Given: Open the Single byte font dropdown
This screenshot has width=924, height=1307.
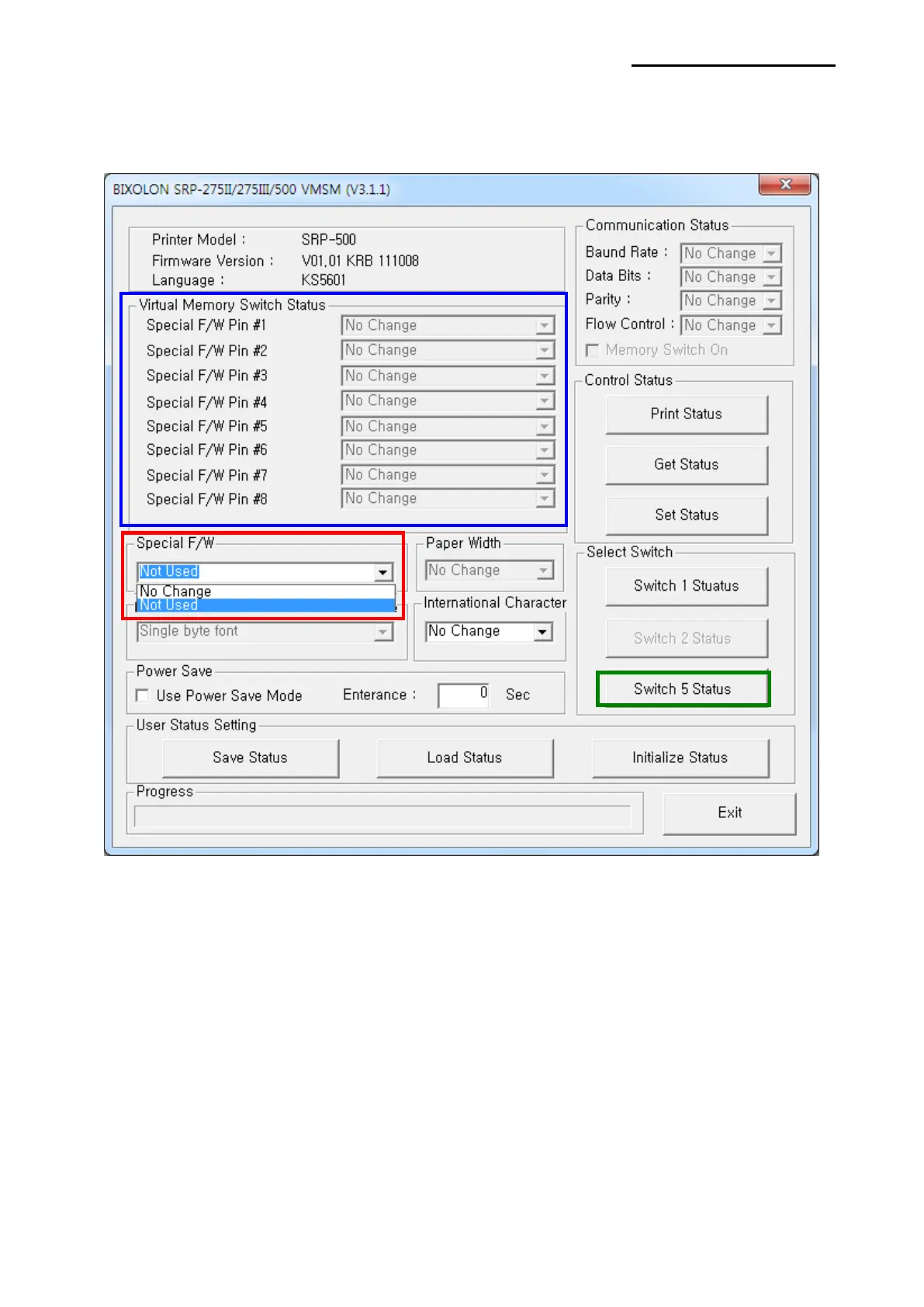Looking at the screenshot, I should click(265, 631).
